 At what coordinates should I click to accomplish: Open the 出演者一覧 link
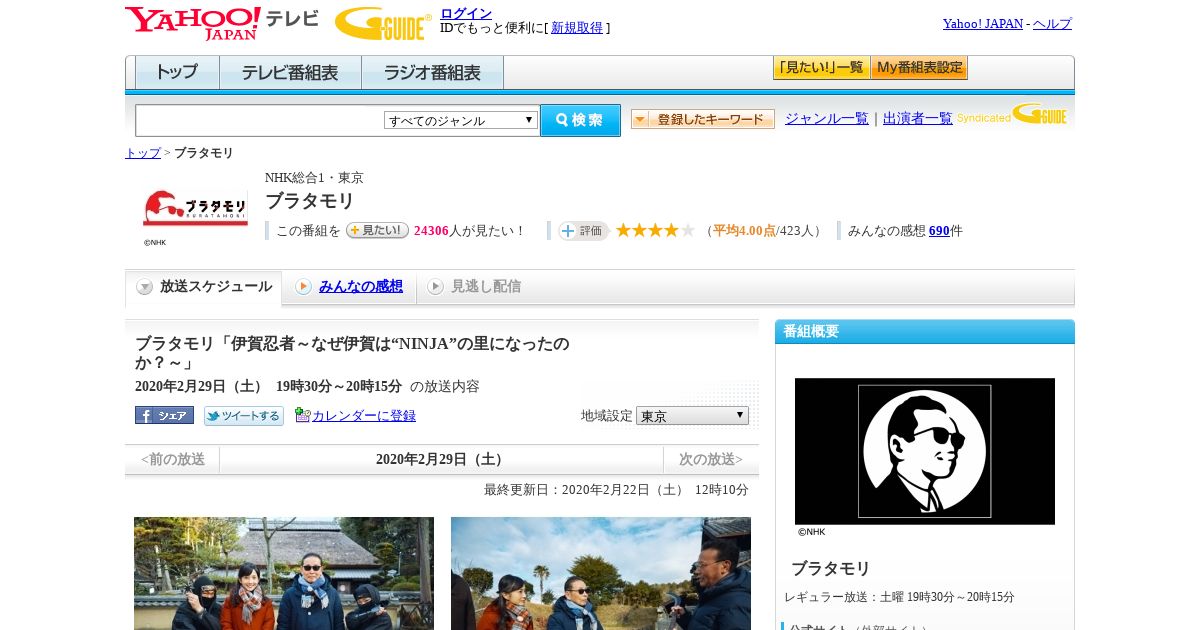pos(918,118)
